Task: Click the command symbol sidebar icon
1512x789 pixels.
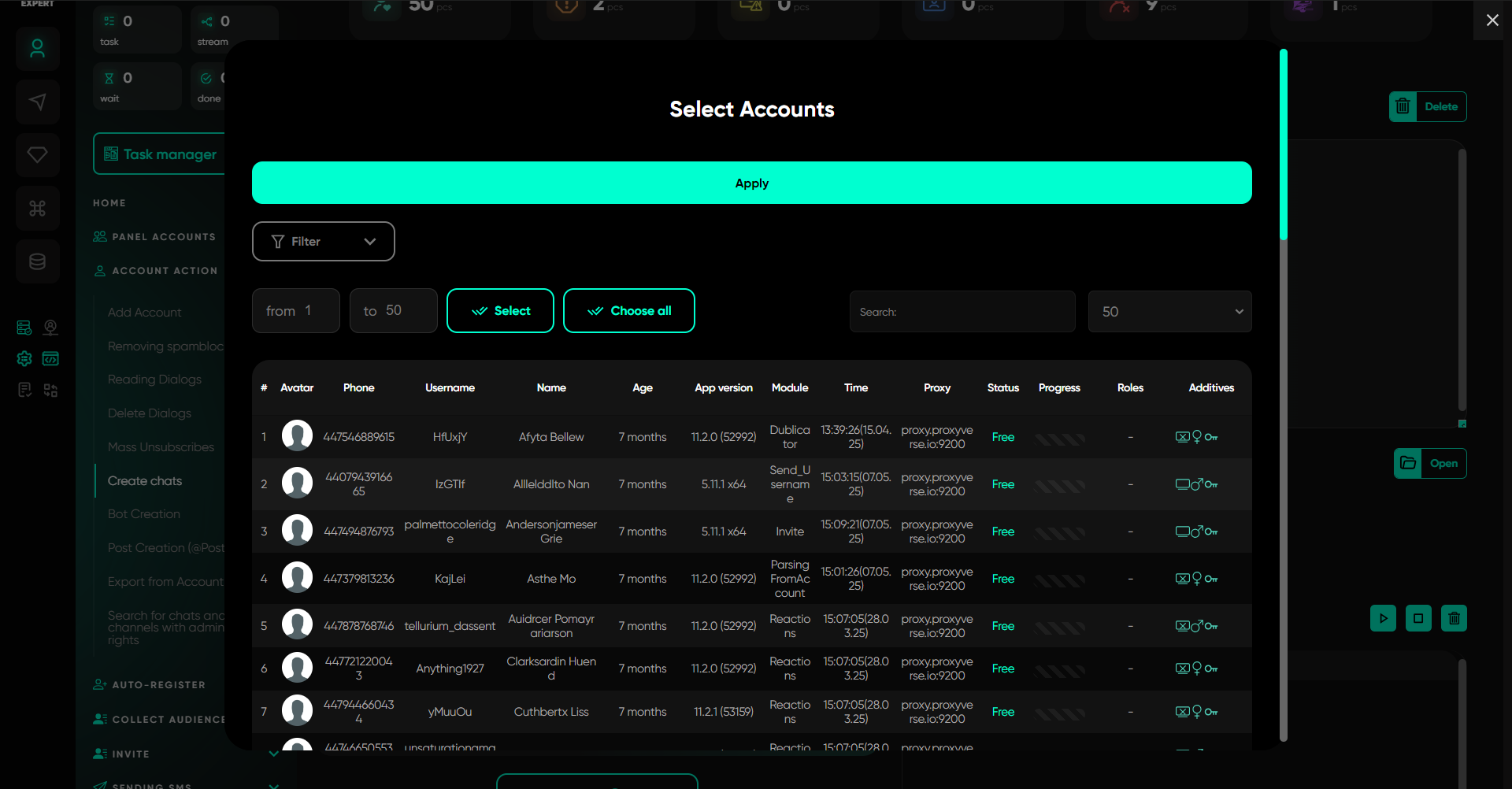Action: [x=37, y=209]
